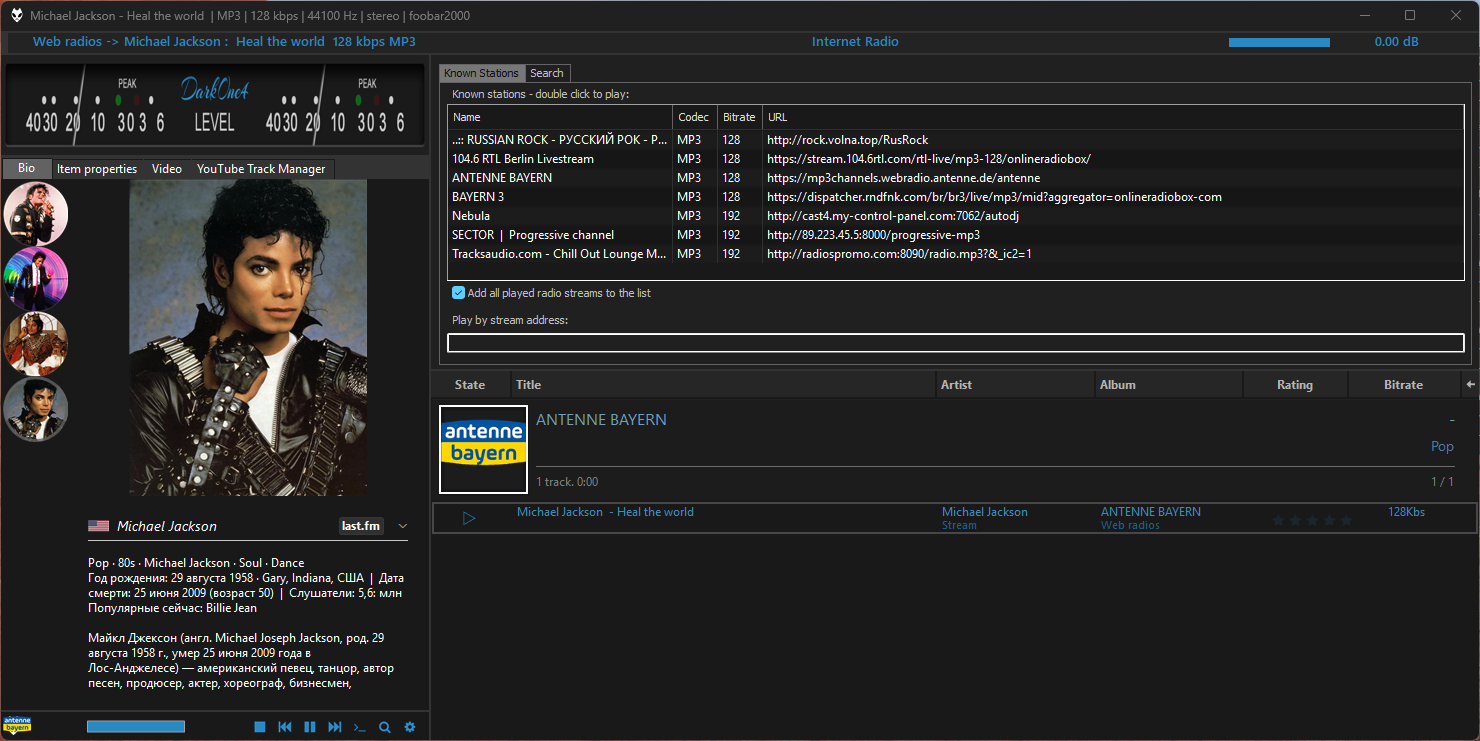1480x741 pixels.
Task: Expand the chevron next to last.fm
Action: (403, 526)
